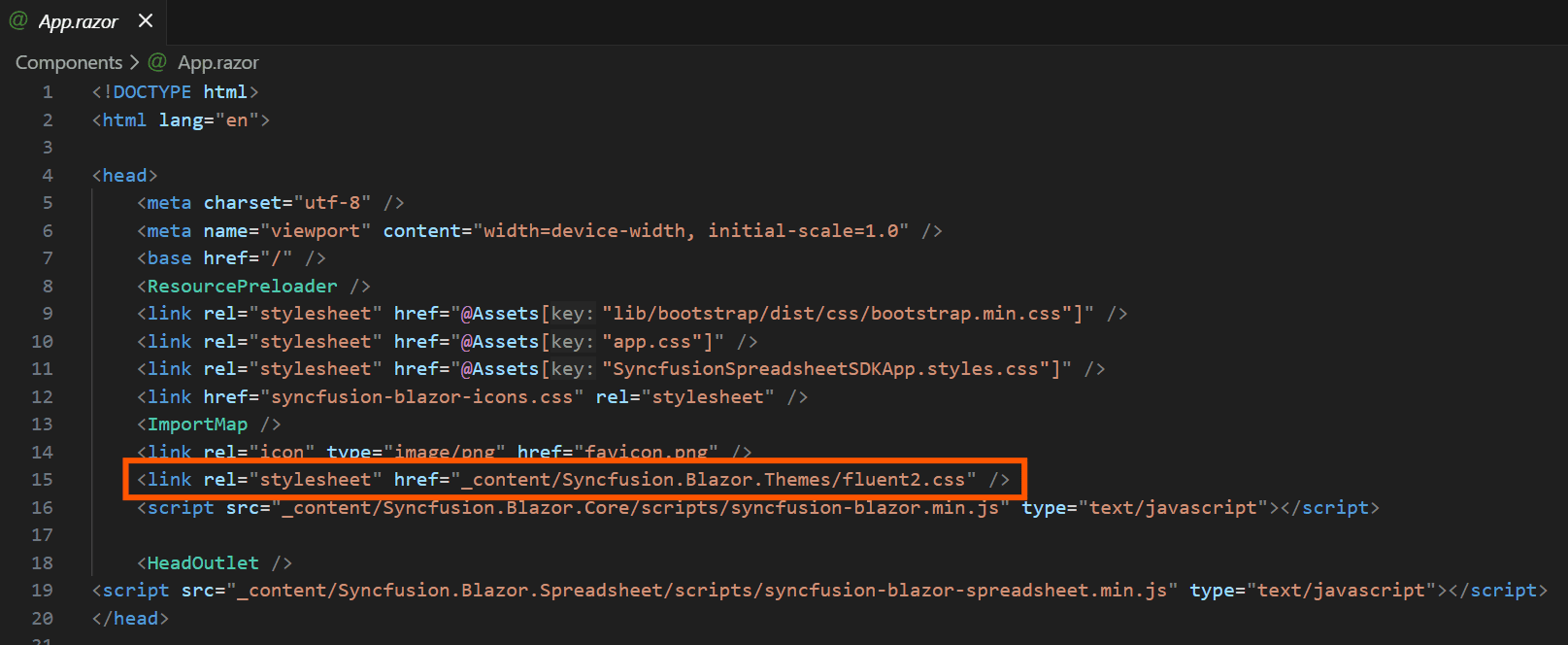Click the Razor file icon in tab
This screenshot has width=1568, height=645.
pyautogui.click(x=18, y=20)
